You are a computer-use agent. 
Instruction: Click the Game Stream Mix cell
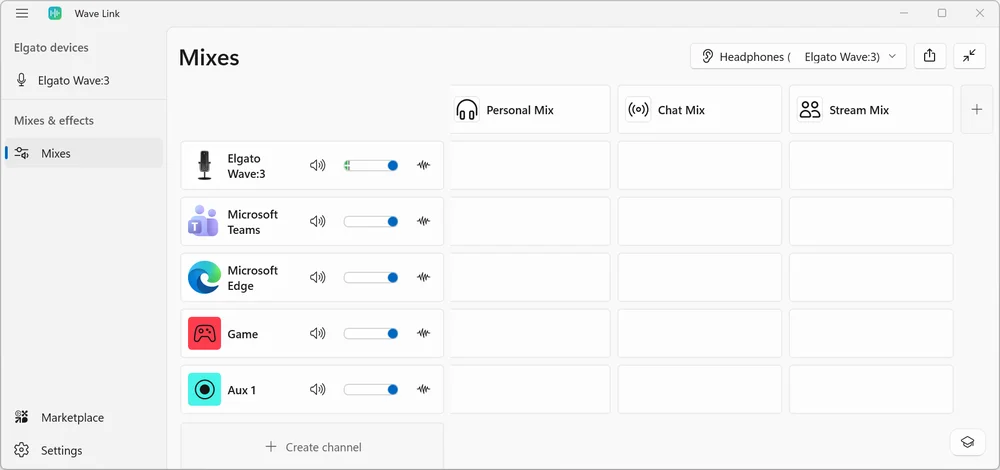(x=871, y=333)
